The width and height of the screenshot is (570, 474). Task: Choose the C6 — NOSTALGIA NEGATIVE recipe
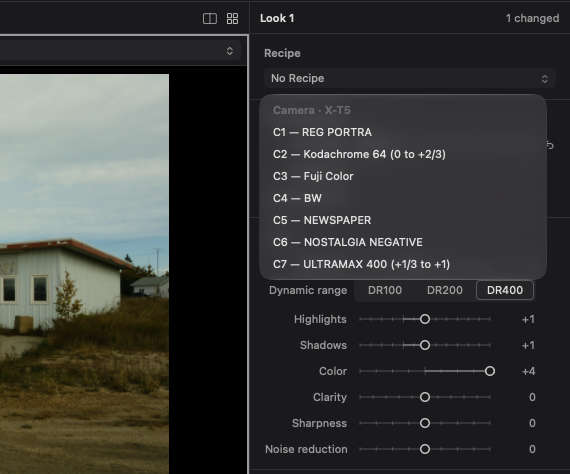(403, 242)
